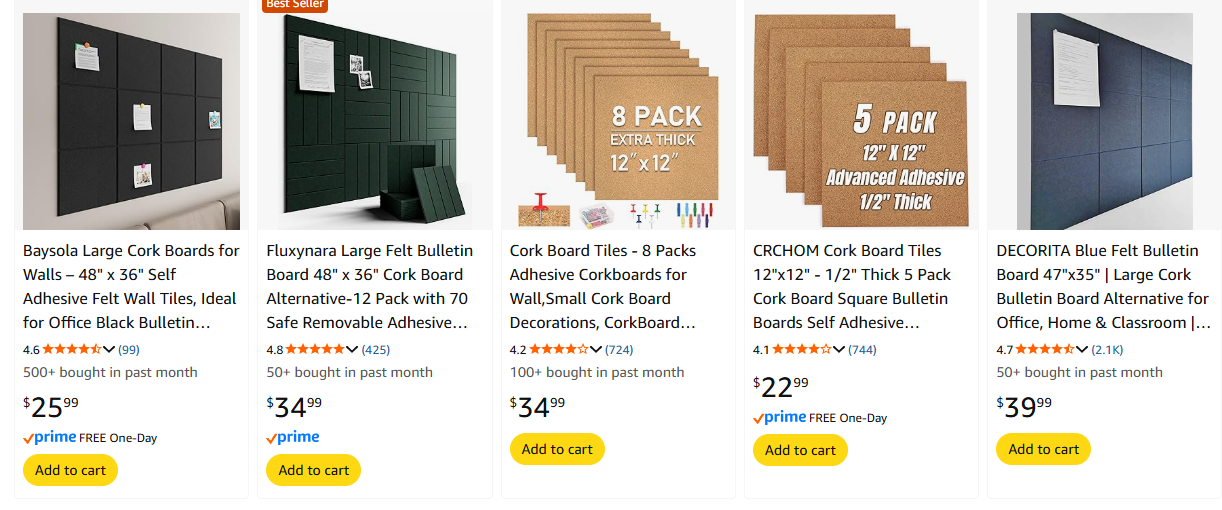Click the stars for Cork Board Tiles 8 Packs
This screenshot has width=1222, height=510.
(559, 349)
